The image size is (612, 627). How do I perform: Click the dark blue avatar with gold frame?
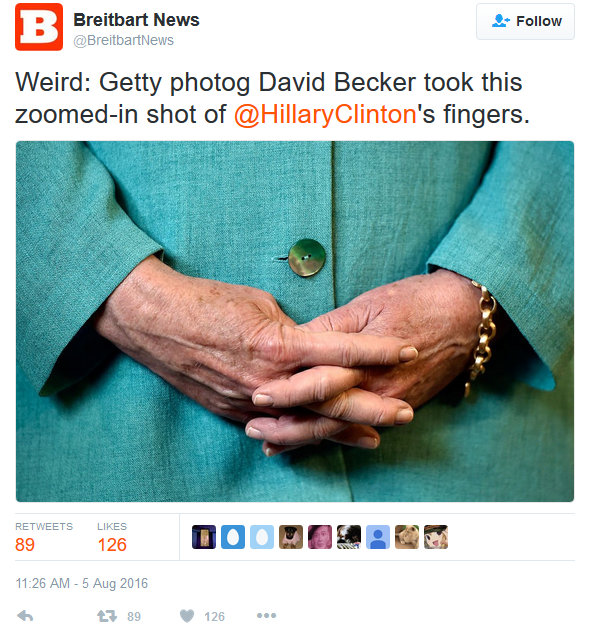[x=204, y=537]
